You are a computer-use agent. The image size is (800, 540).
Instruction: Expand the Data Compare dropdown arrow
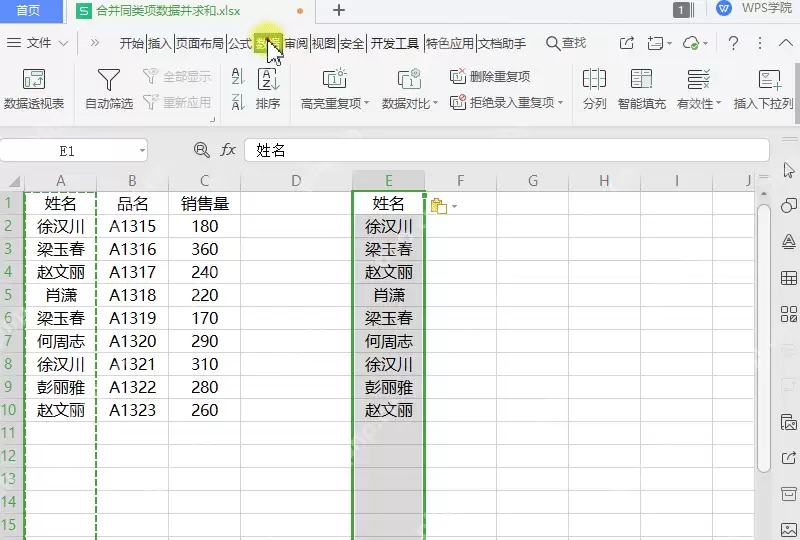tap(435, 103)
